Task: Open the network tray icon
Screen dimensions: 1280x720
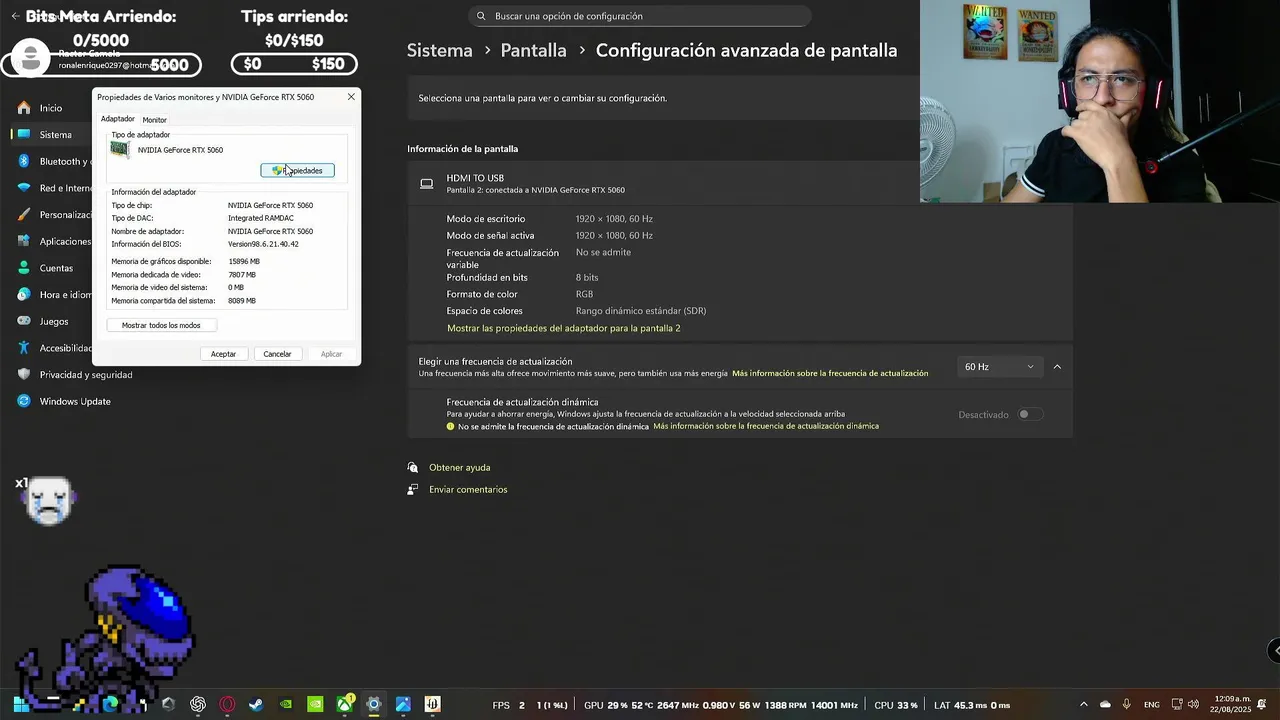Action: click(x=1176, y=705)
